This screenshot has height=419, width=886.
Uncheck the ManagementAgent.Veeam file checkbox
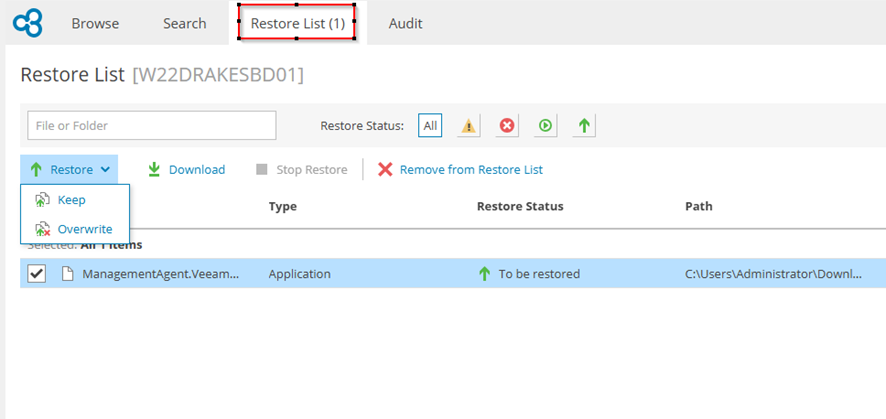click(36, 274)
